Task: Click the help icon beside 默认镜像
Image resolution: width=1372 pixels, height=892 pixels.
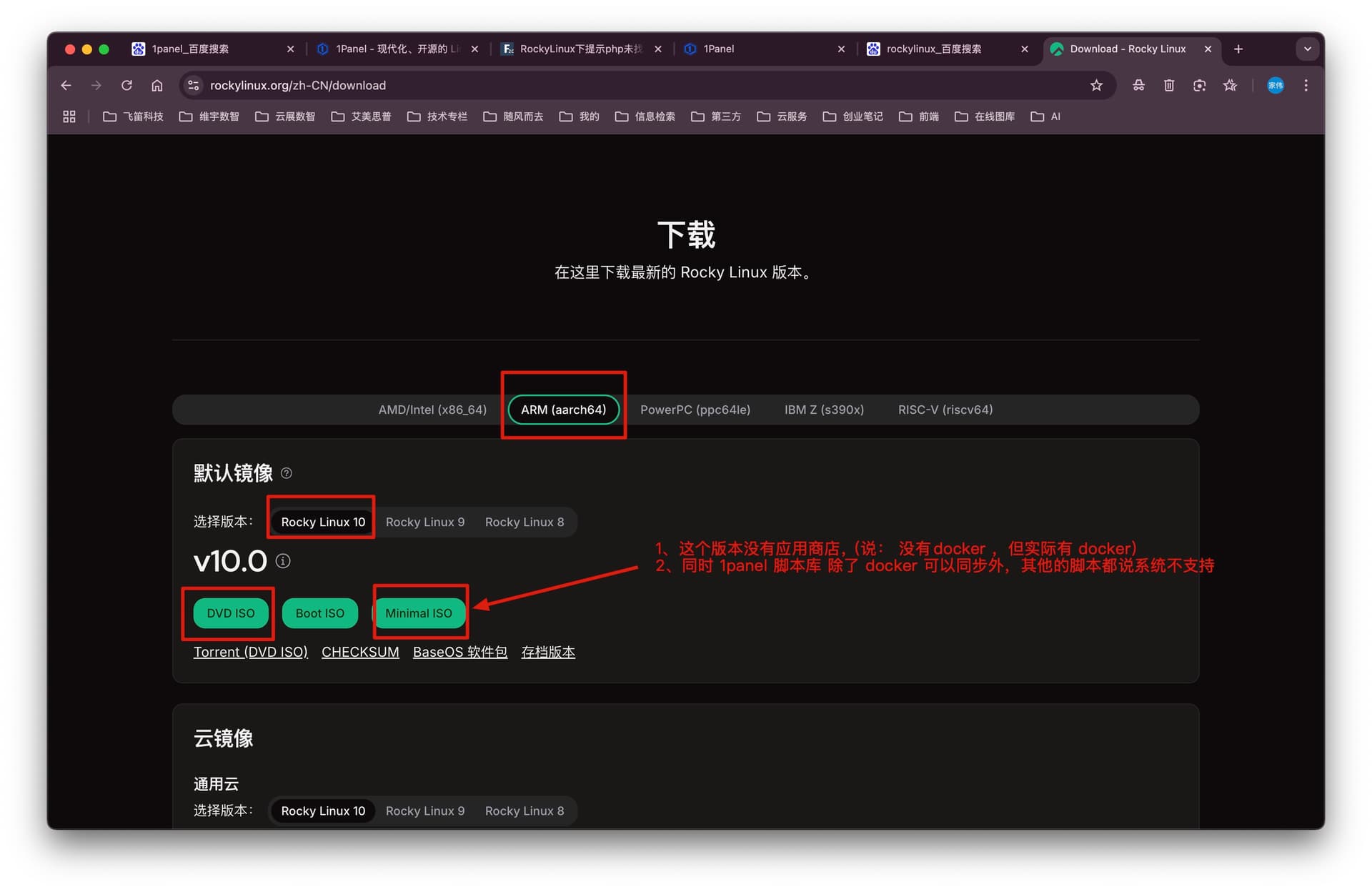Action: pos(287,473)
